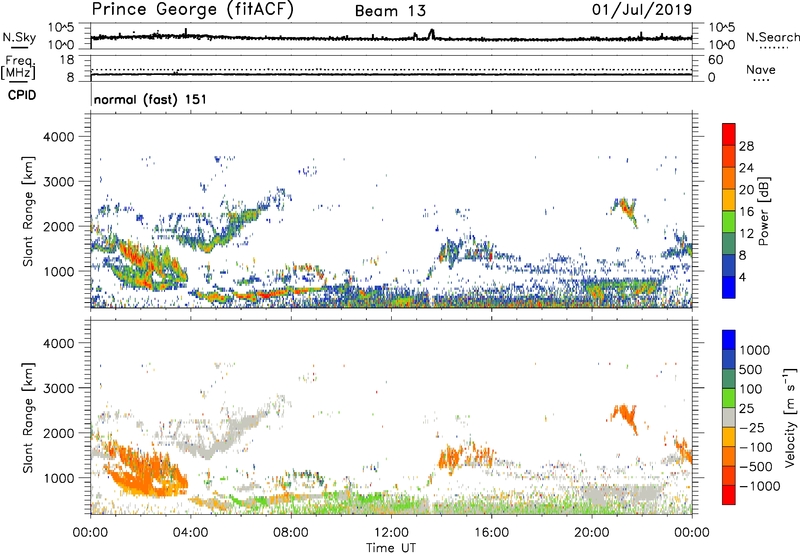
Task: Click the '3000' tick on velocity panel axis
Action: point(59,388)
